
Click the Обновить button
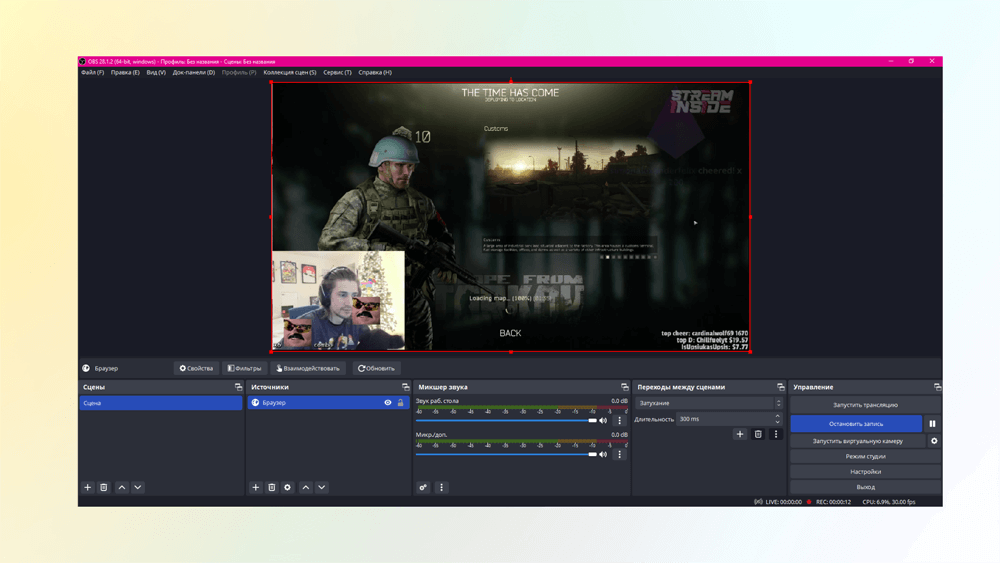(376, 369)
